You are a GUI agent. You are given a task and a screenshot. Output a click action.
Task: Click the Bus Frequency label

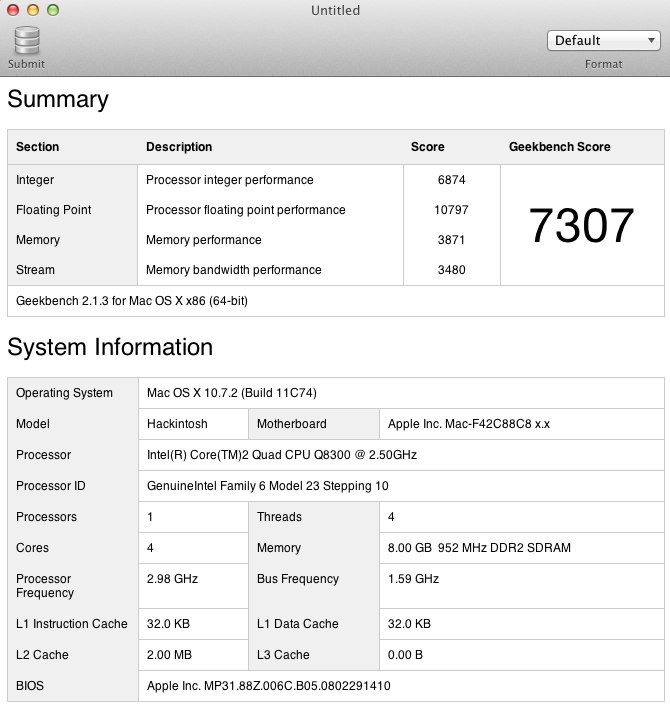298,579
